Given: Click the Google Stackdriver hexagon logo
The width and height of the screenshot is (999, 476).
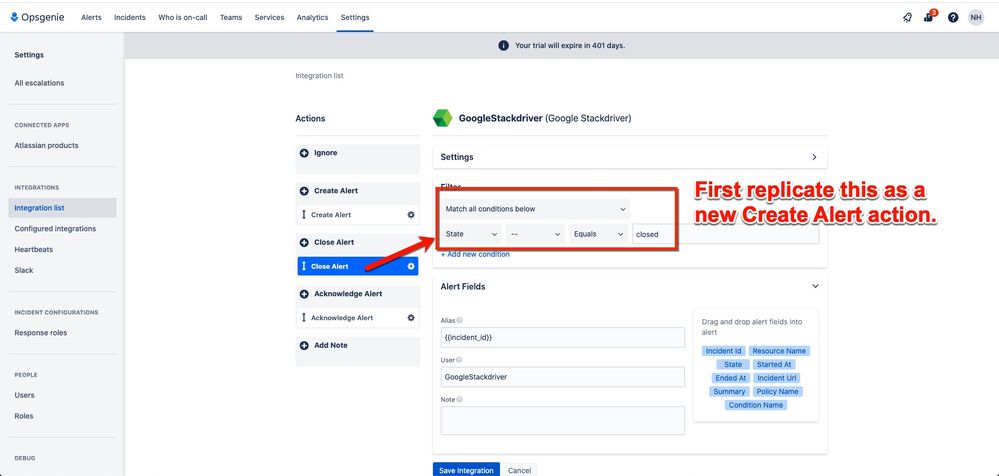Looking at the screenshot, I should pyautogui.click(x=442, y=119).
